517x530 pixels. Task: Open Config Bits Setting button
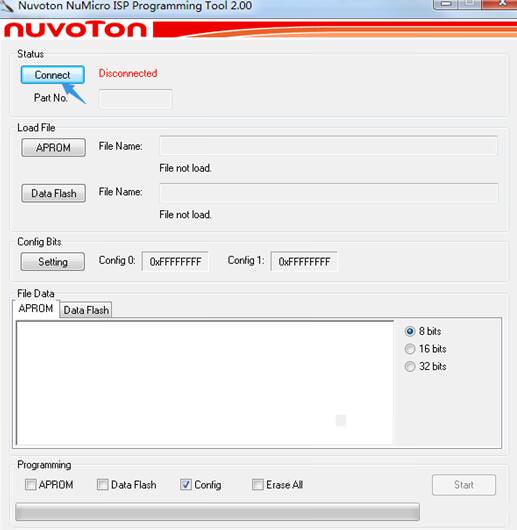click(53, 262)
